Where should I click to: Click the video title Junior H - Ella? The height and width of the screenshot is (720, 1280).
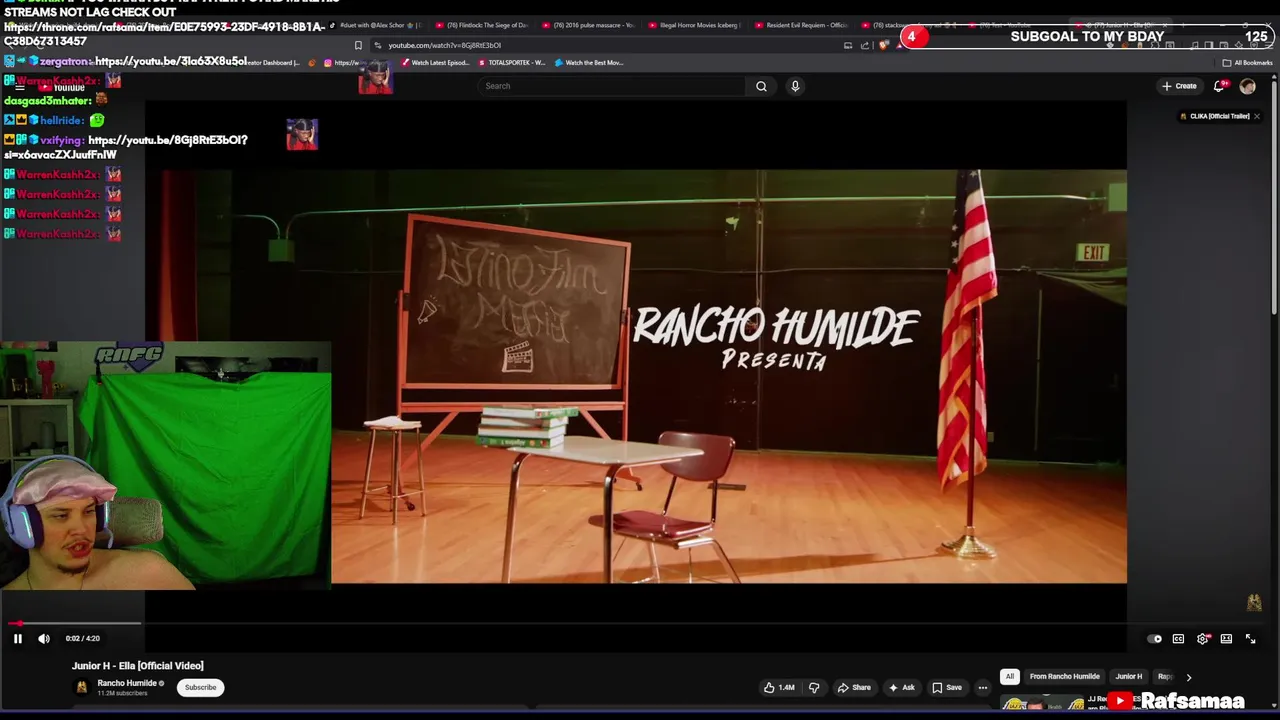click(x=137, y=665)
